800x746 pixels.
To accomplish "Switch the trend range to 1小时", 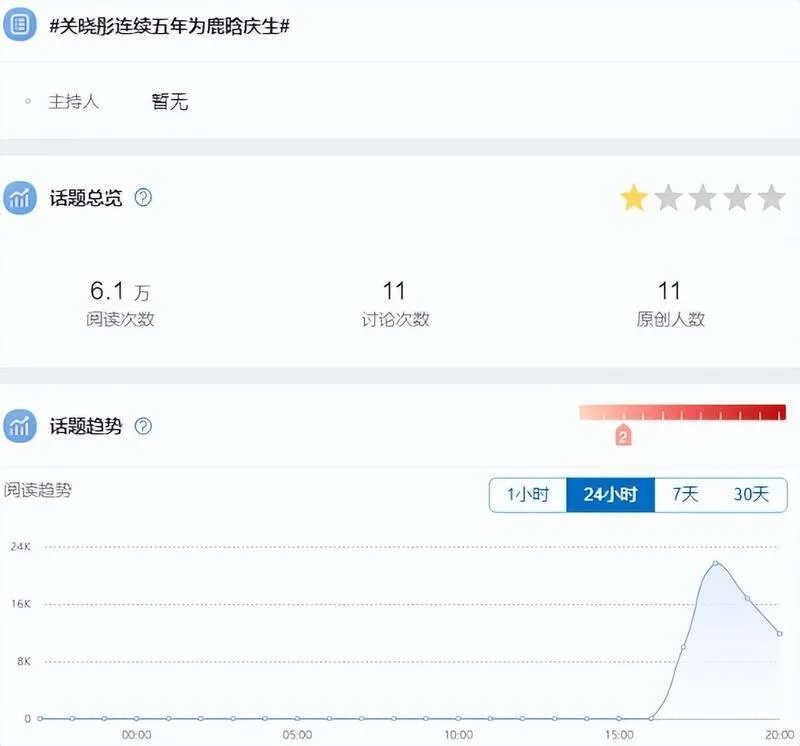I will click(528, 494).
